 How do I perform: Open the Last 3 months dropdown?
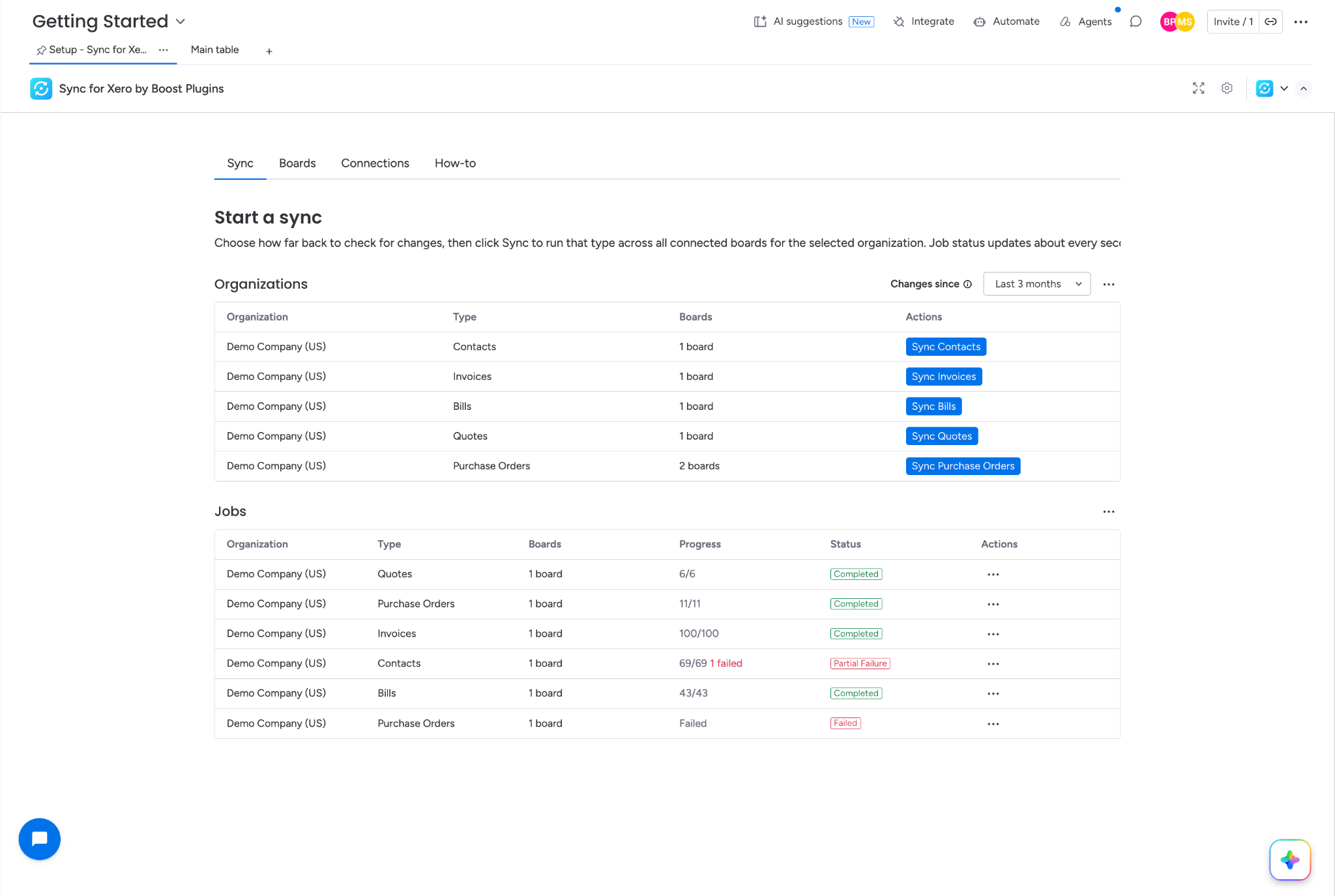click(x=1036, y=284)
